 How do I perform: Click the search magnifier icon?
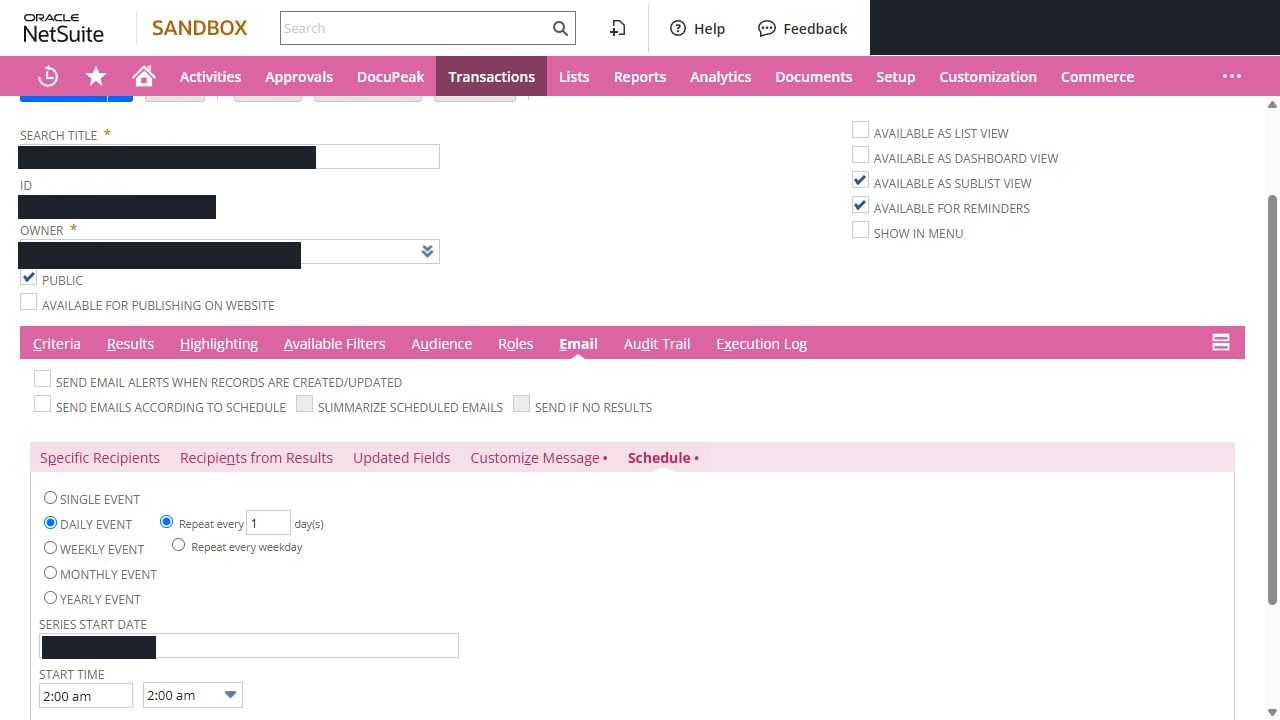[x=560, y=28]
